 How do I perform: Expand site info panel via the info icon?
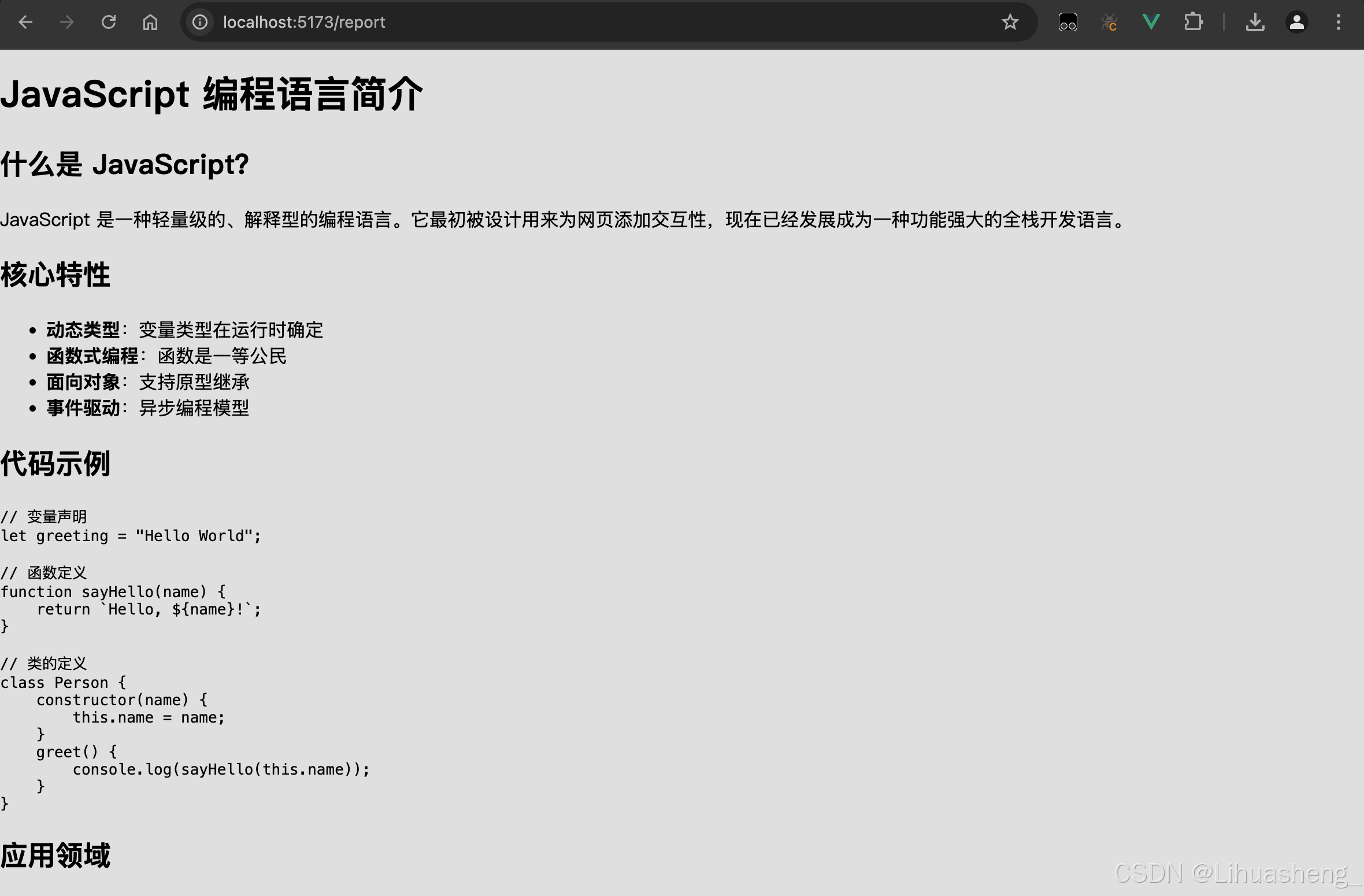199,22
